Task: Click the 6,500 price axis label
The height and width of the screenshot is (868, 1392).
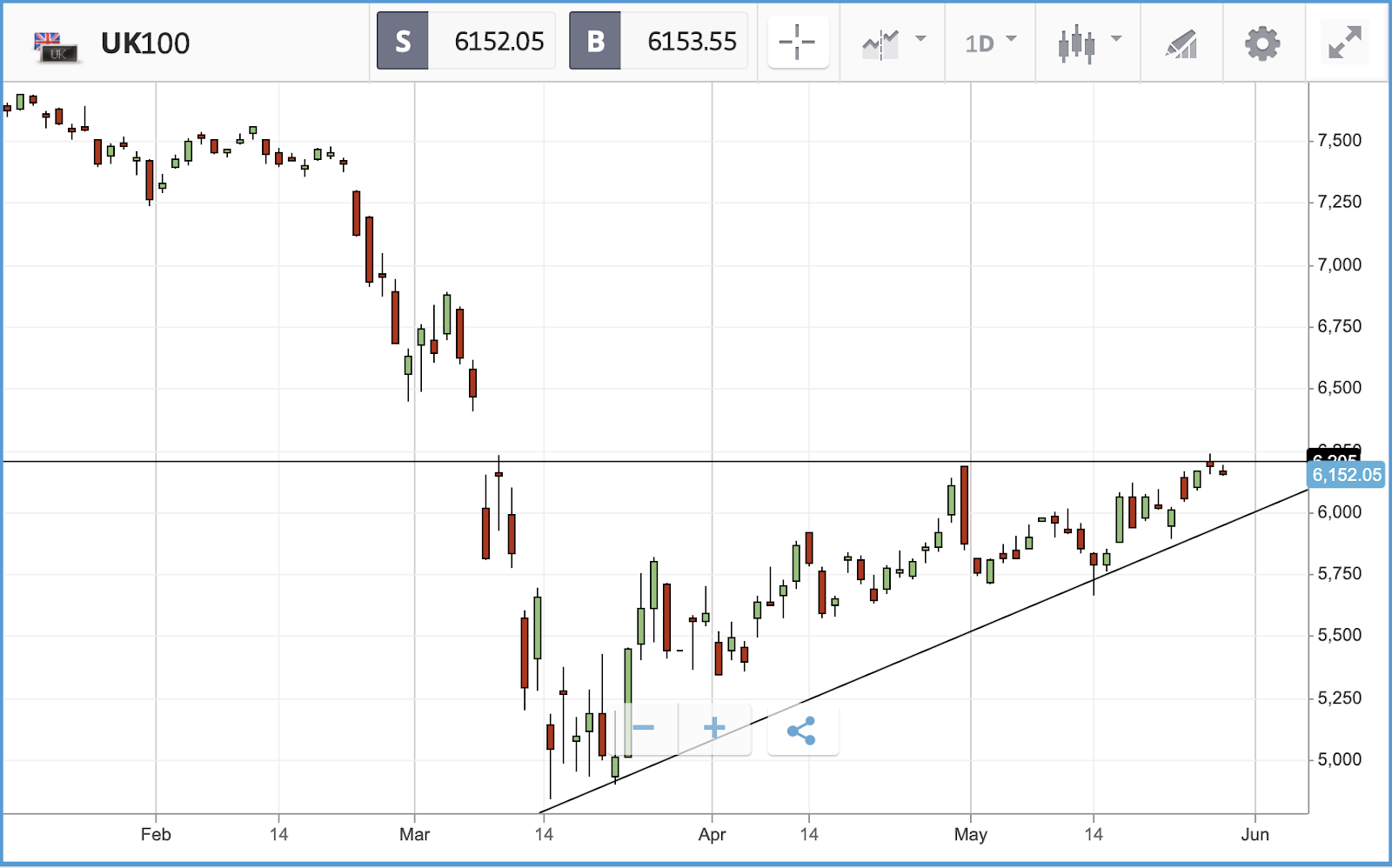Action: [x=1339, y=388]
